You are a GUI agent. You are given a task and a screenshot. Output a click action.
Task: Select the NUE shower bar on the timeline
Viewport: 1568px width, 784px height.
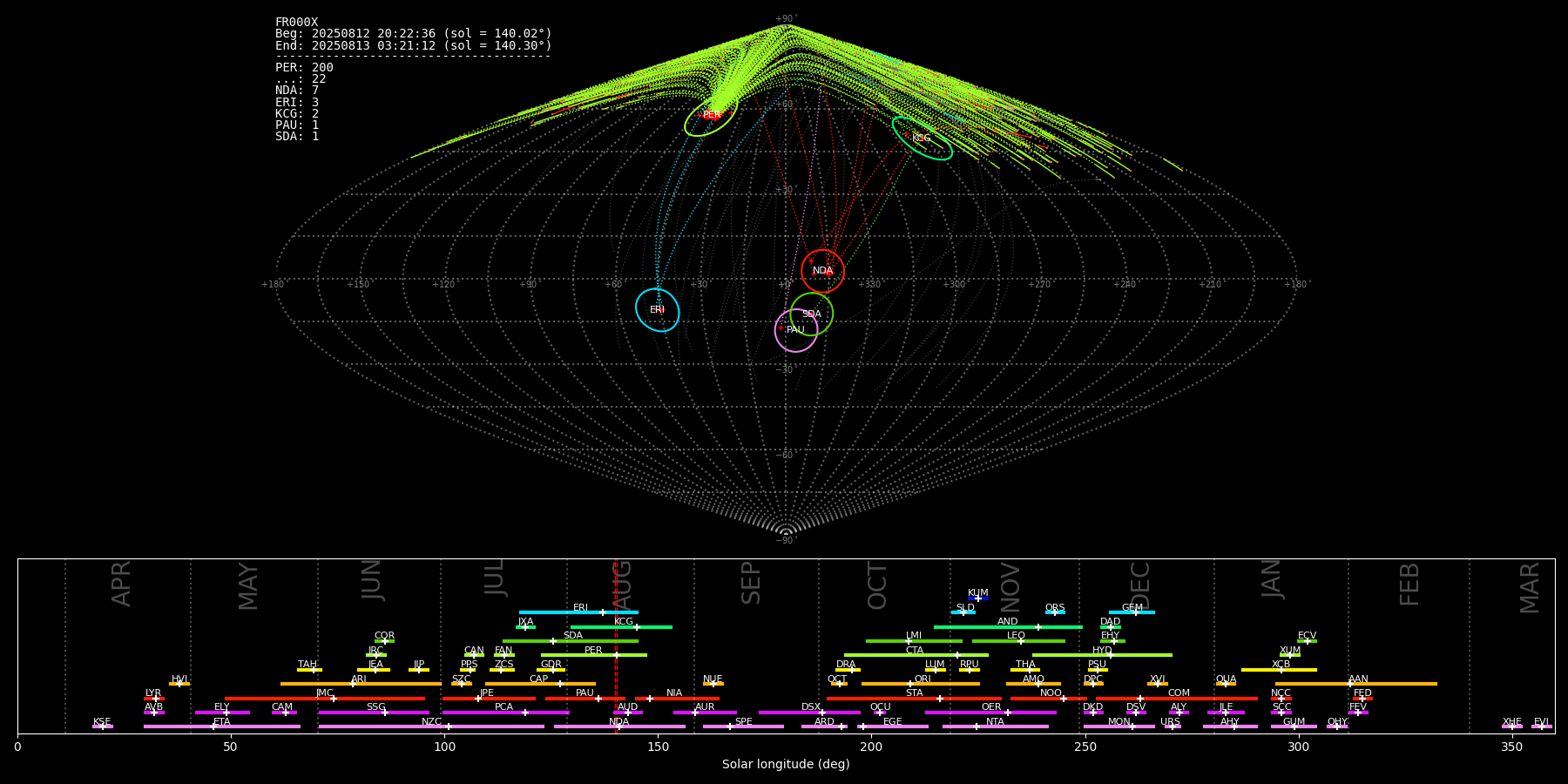(713, 684)
